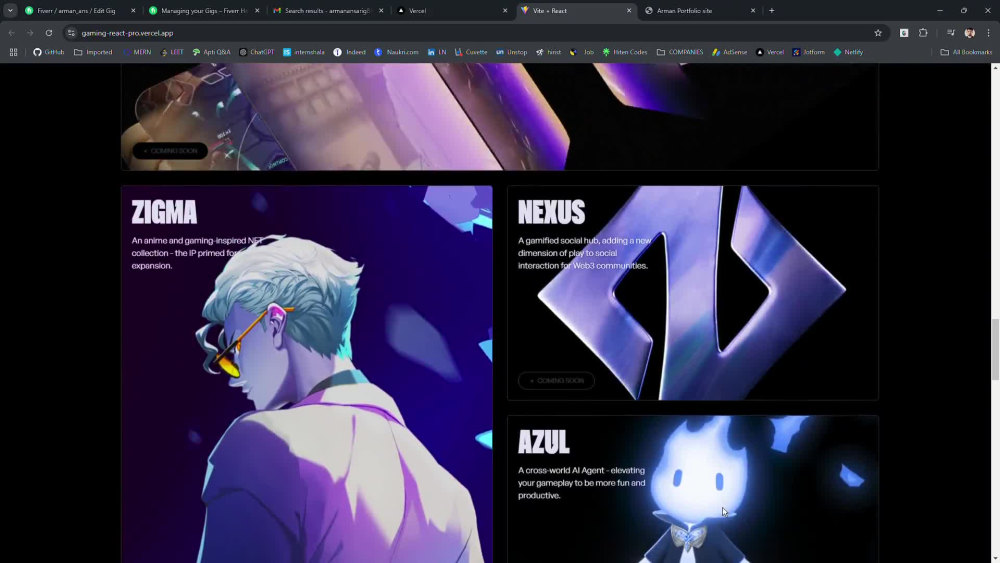
Task: Go forward to next page
Action: (x=30, y=33)
